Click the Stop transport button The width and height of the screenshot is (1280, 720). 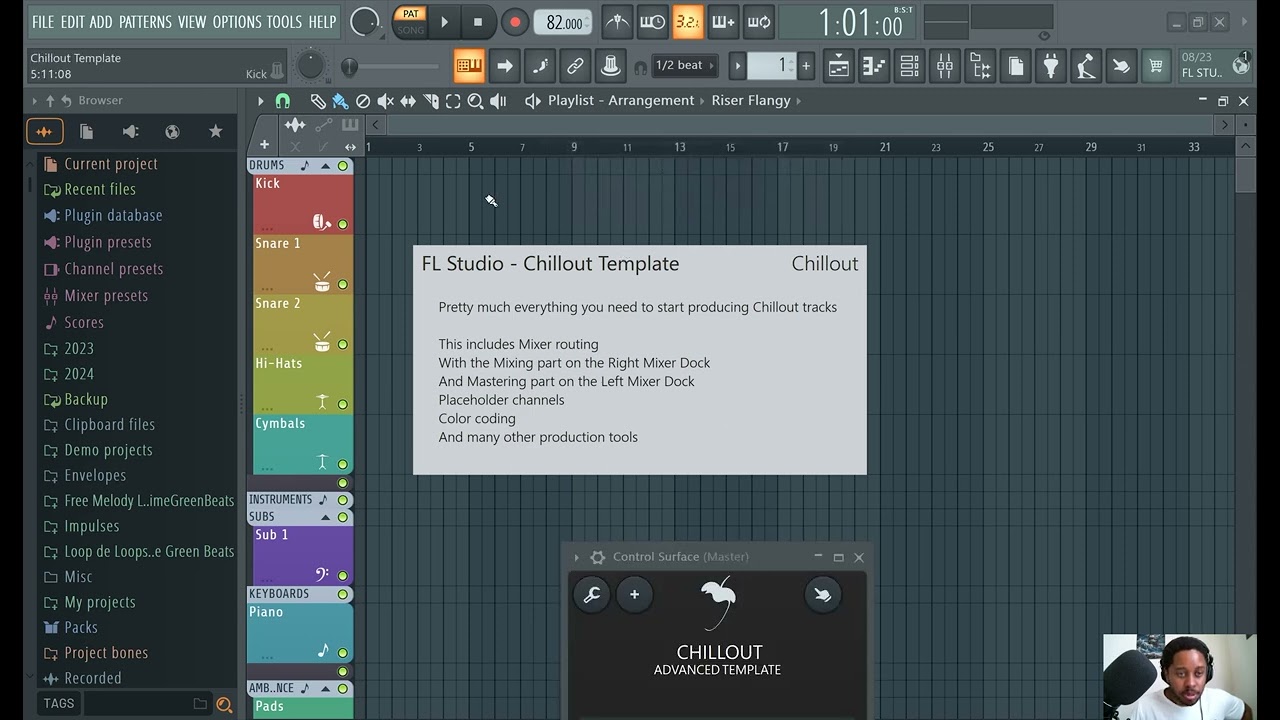click(x=478, y=22)
